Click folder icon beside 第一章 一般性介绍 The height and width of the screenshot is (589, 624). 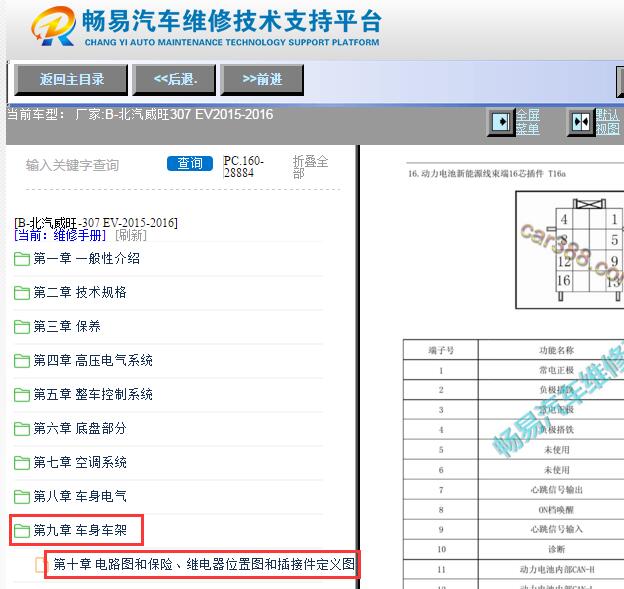pos(21,259)
